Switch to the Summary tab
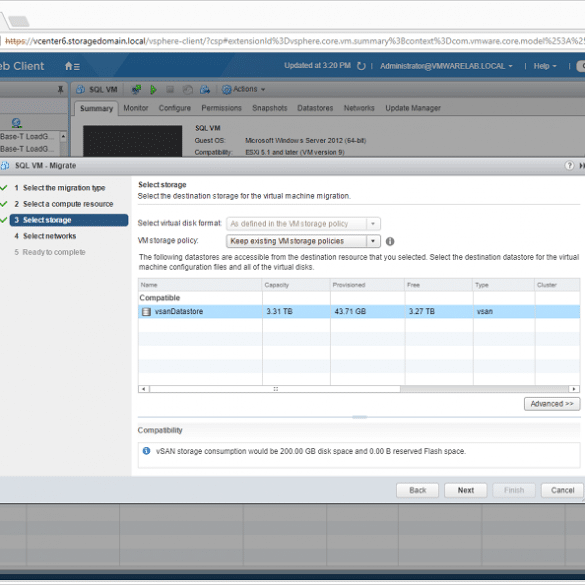 point(96,108)
